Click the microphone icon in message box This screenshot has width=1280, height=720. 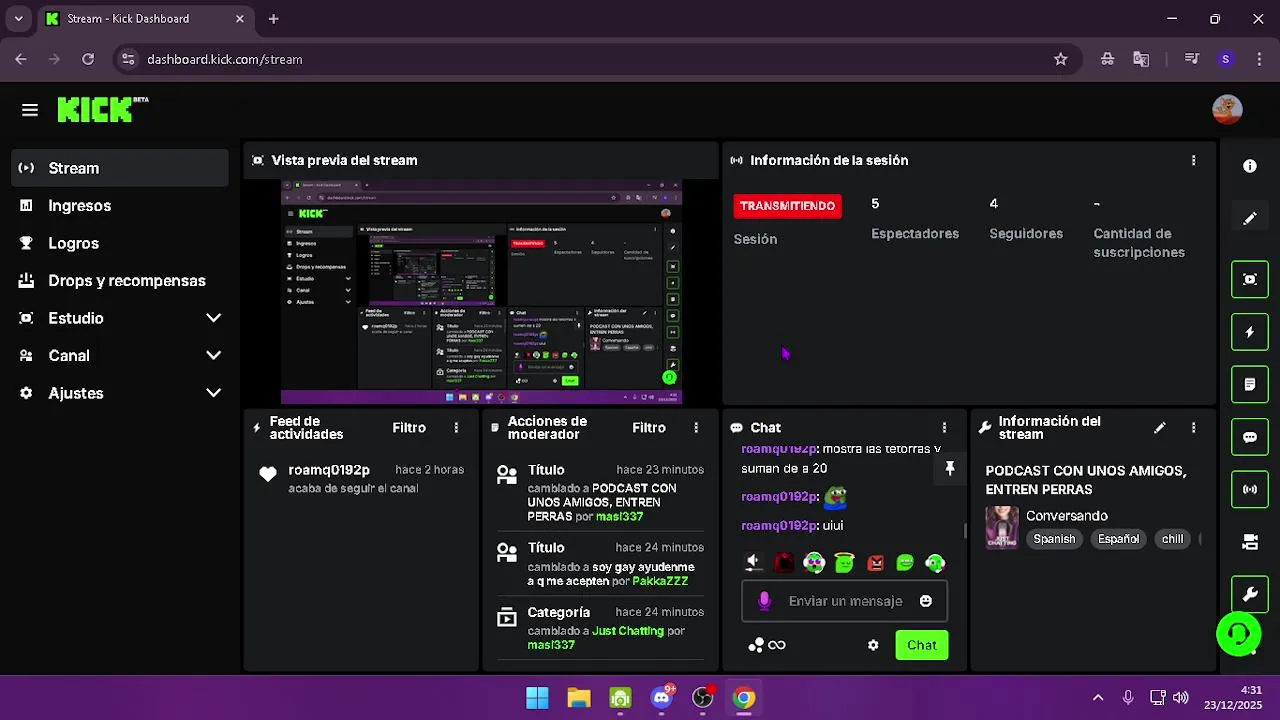[764, 601]
